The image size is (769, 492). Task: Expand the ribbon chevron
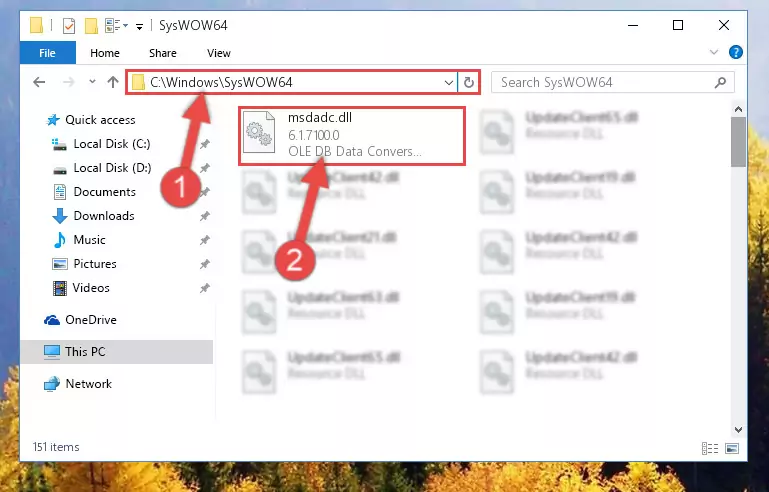pos(714,52)
